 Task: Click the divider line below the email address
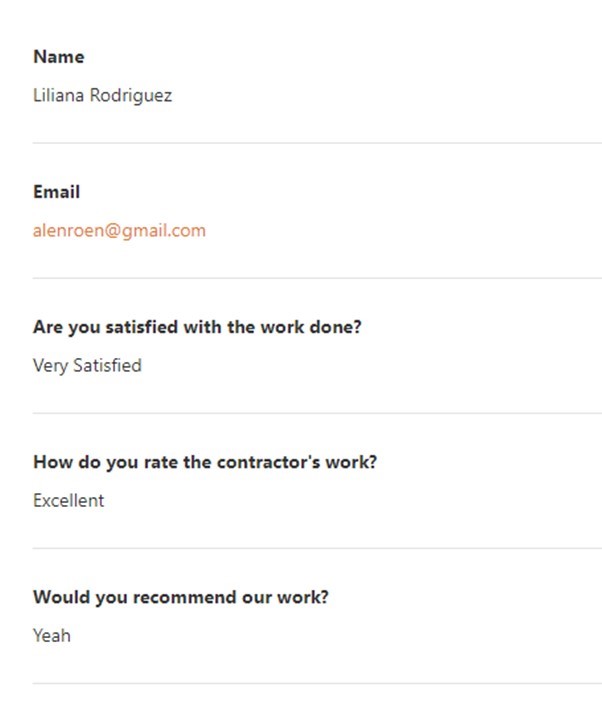point(316,278)
